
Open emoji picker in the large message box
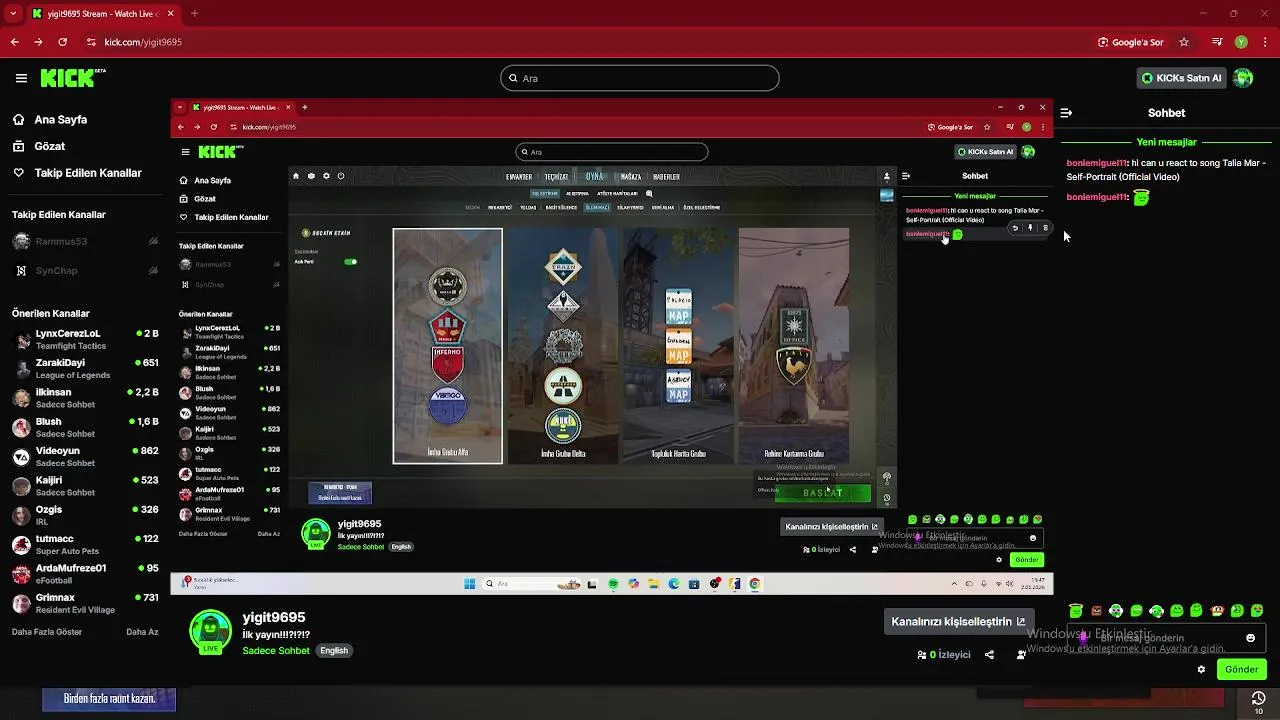(1250, 638)
